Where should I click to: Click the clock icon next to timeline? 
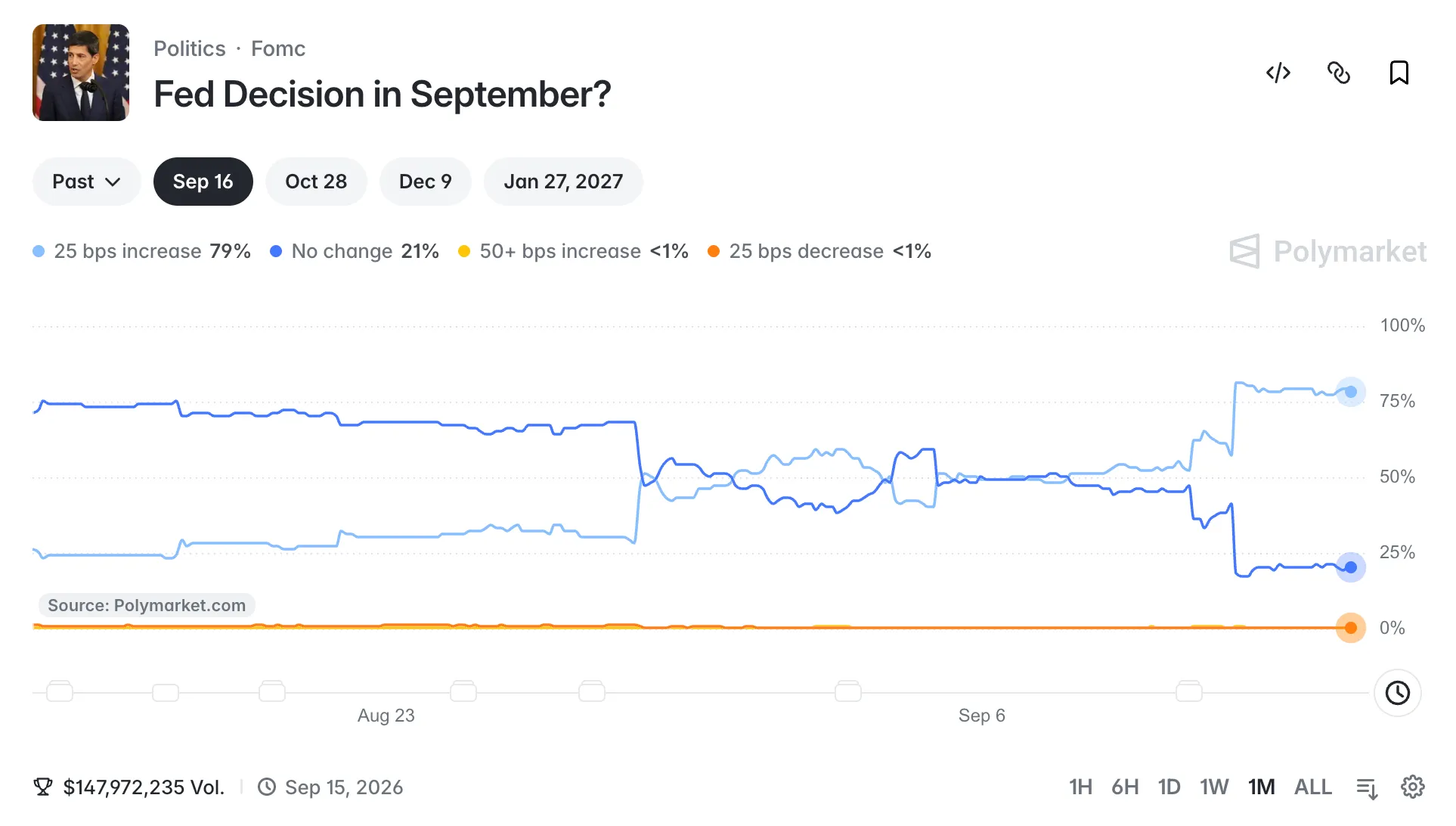pos(1397,693)
